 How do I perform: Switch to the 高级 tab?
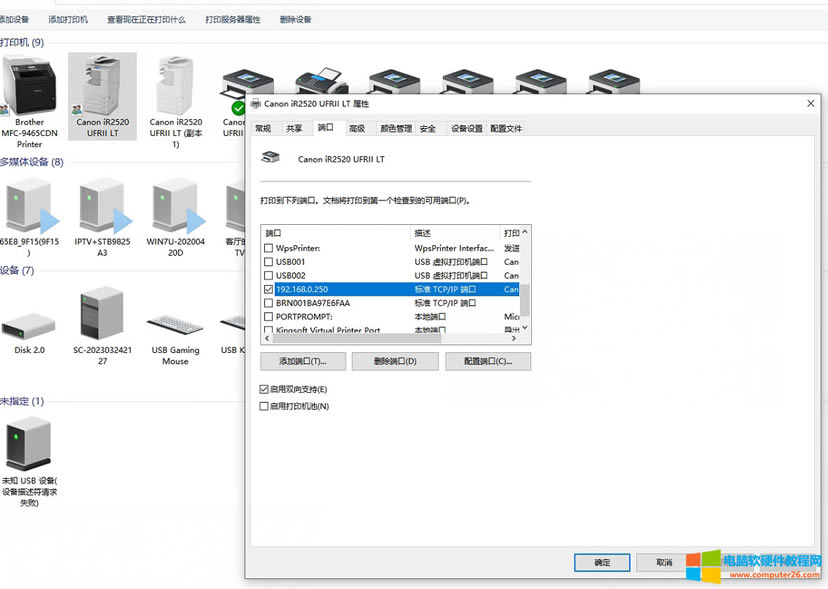coord(357,128)
